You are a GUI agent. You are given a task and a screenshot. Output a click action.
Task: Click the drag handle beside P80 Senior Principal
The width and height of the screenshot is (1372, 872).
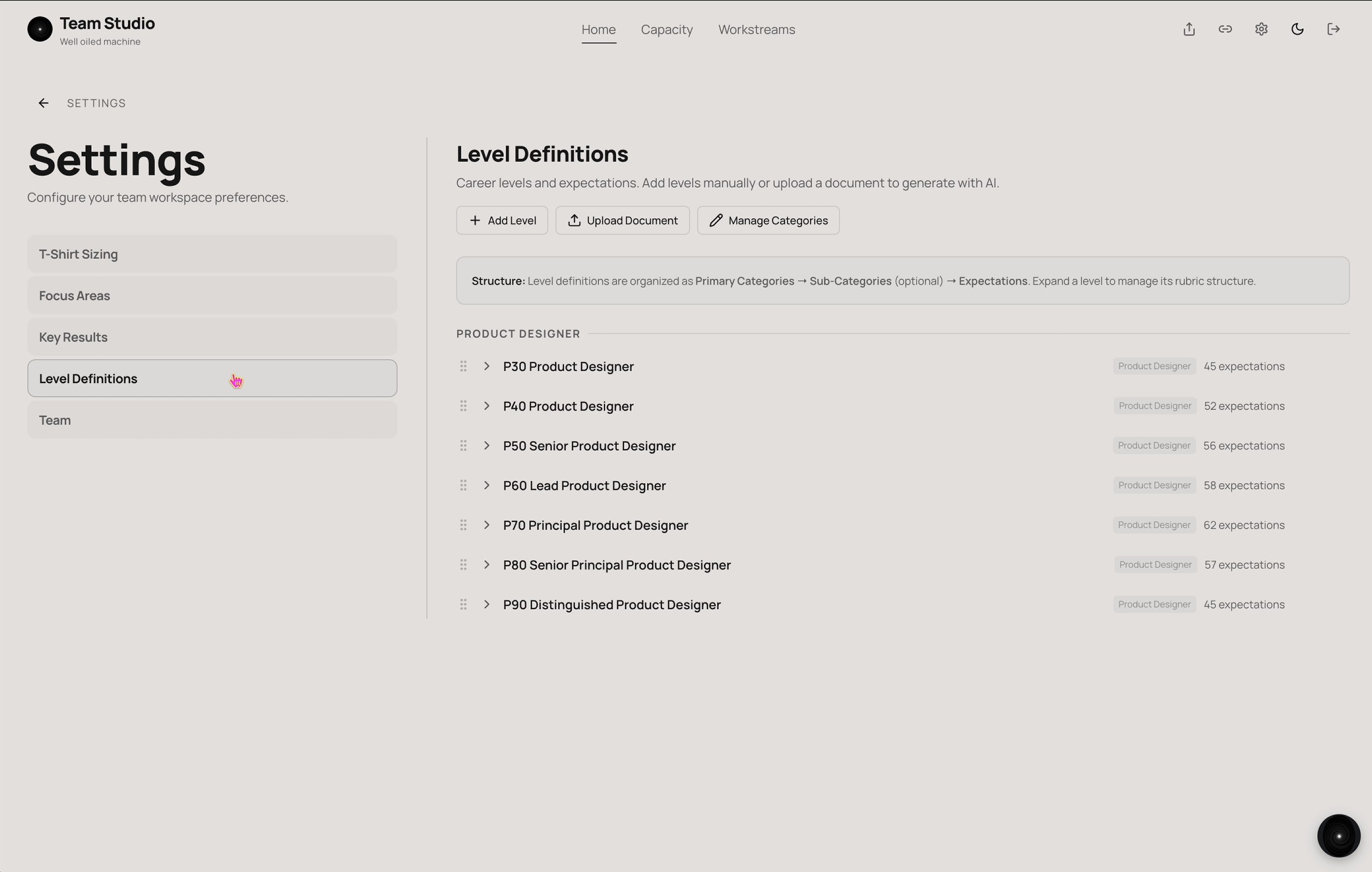[x=463, y=564]
